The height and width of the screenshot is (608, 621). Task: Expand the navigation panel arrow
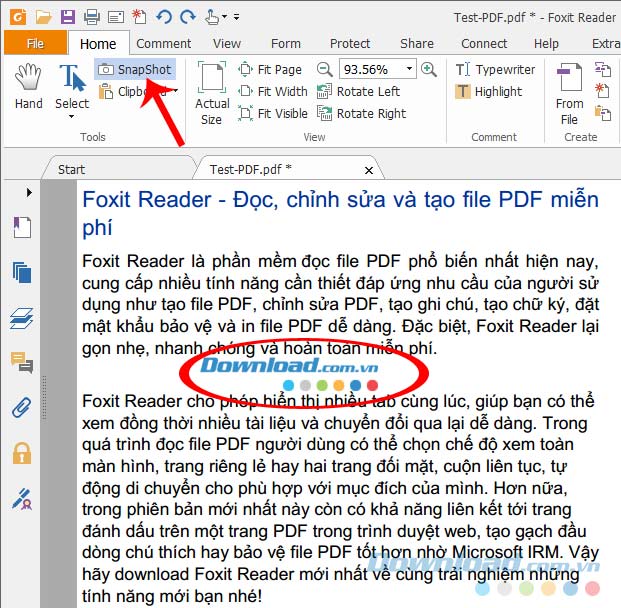[x=29, y=193]
